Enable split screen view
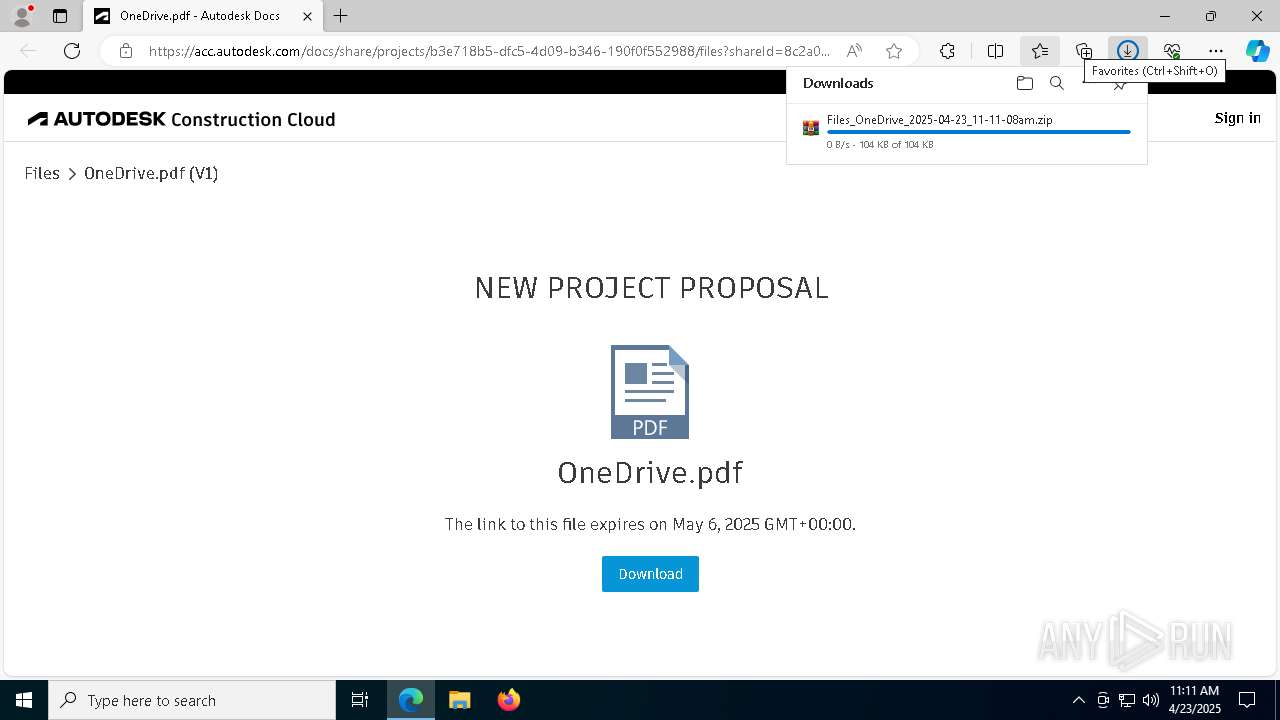Screen dimensions: 1280x720 click(995, 51)
